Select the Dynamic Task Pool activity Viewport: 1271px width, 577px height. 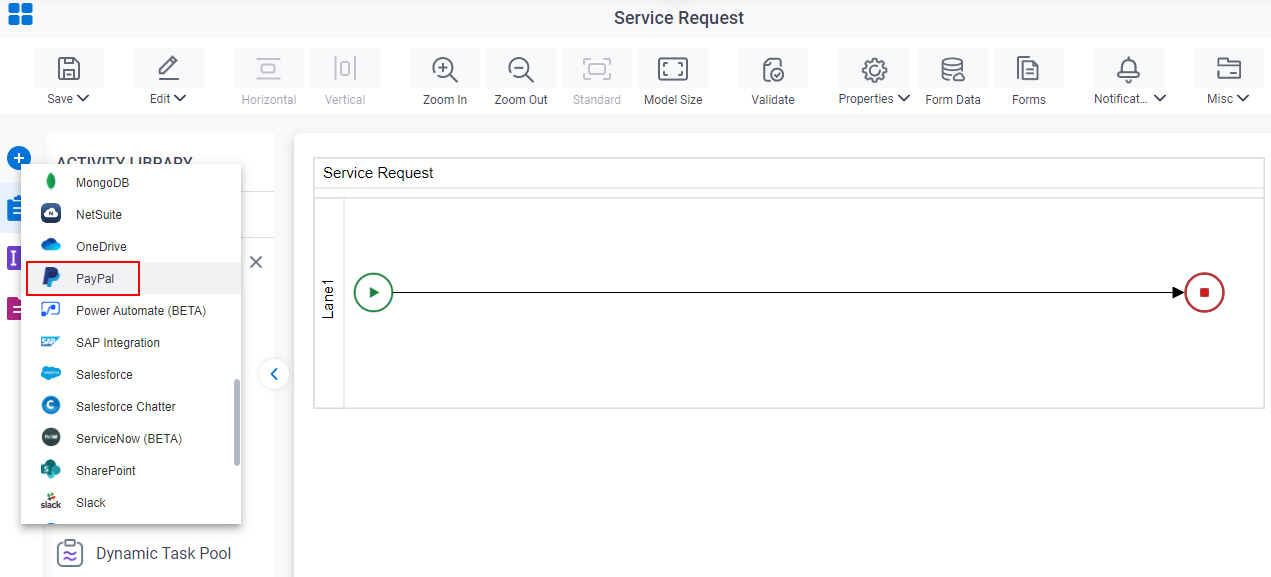pos(145,553)
